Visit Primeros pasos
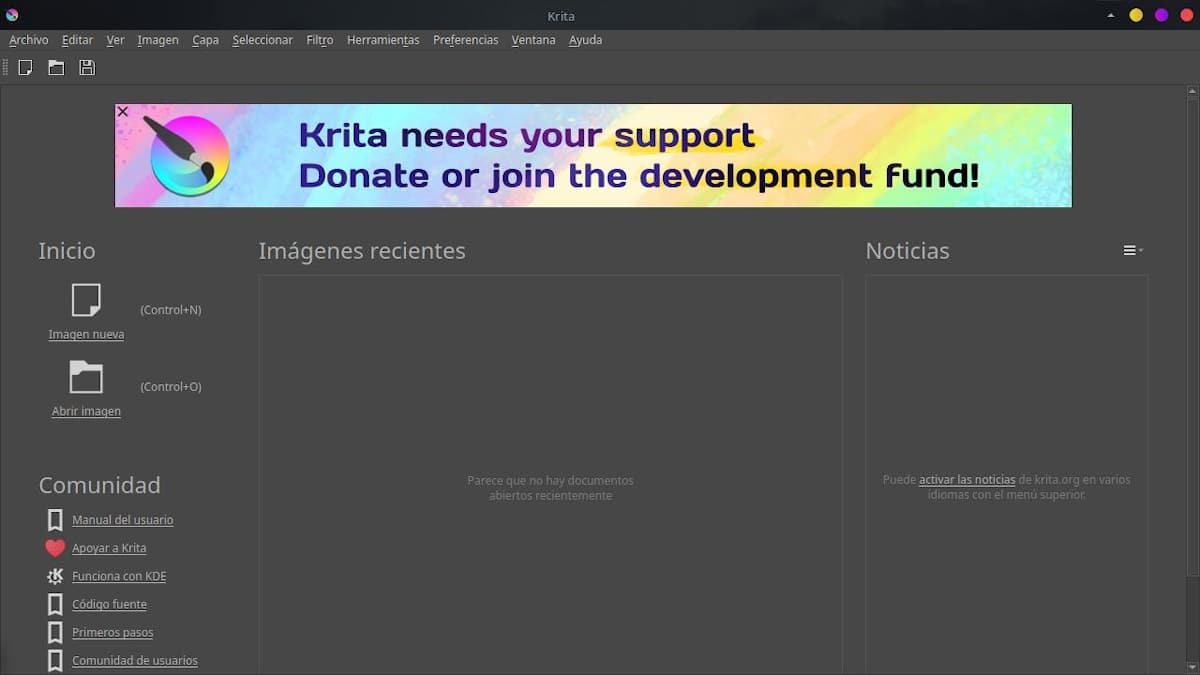This screenshot has width=1200, height=675. pos(111,632)
